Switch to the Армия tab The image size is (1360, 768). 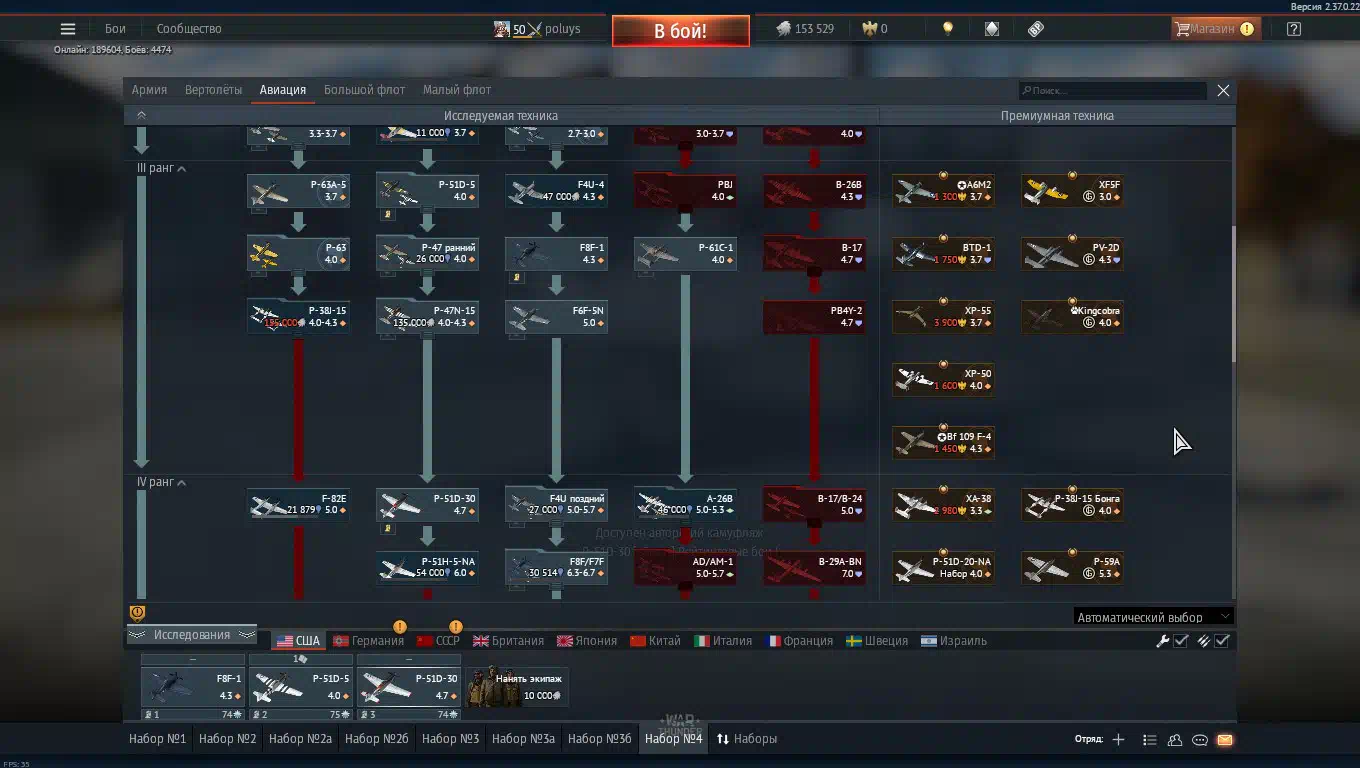click(x=149, y=90)
